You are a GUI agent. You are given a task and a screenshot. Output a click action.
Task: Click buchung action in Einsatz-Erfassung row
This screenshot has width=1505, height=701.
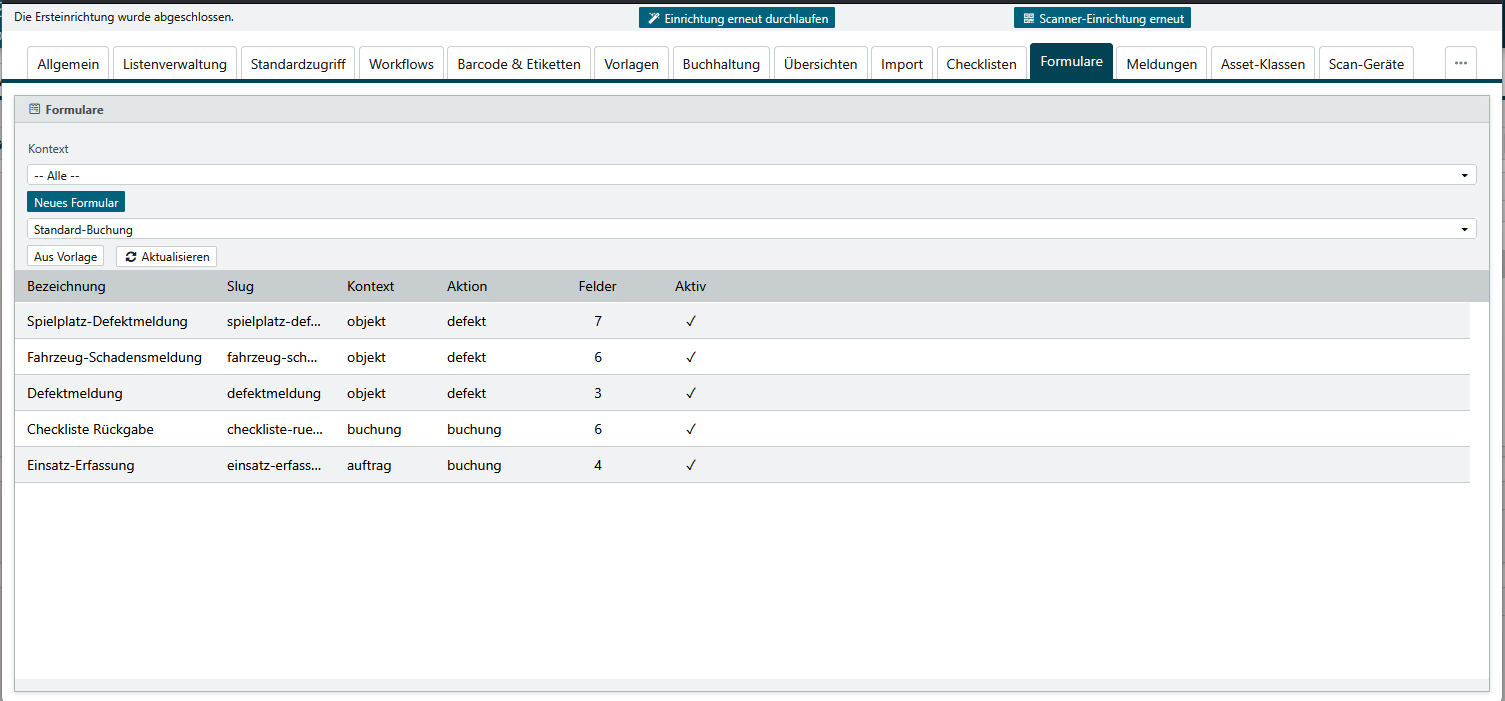474,465
